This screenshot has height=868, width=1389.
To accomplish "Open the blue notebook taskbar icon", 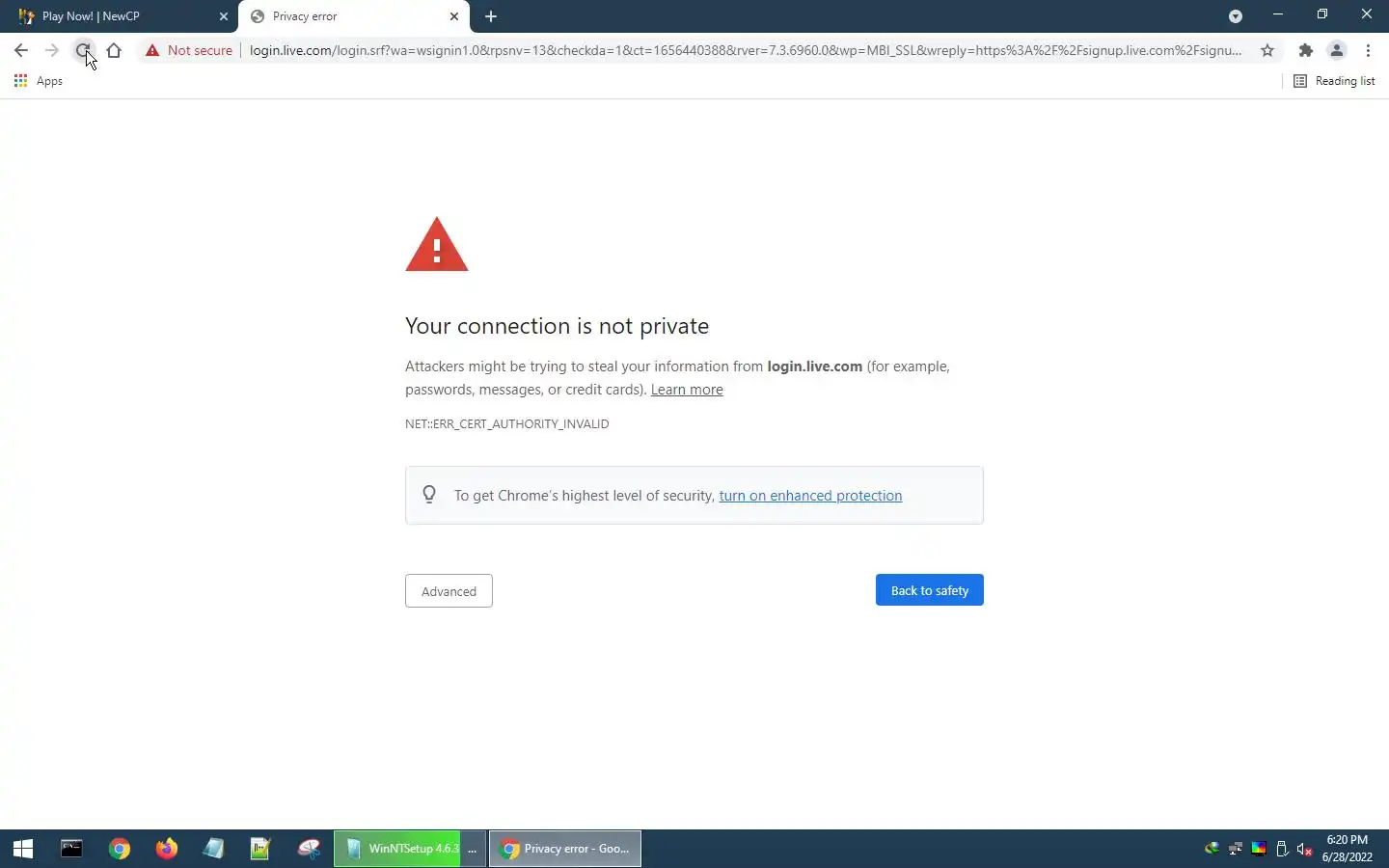I will (214, 849).
